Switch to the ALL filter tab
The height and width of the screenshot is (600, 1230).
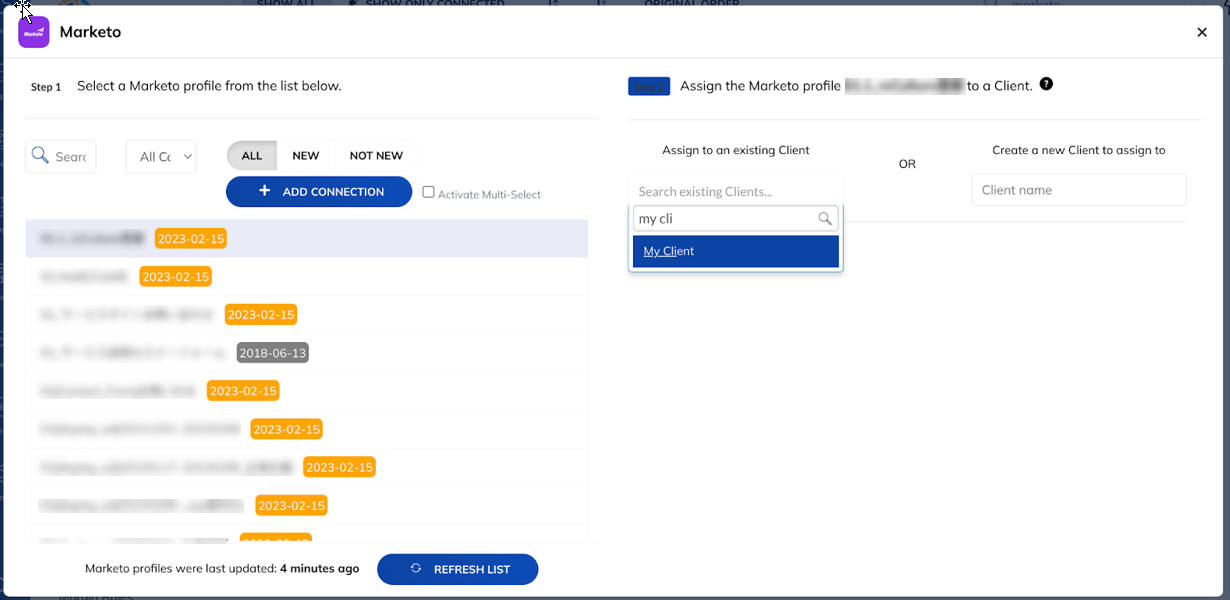point(252,156)
